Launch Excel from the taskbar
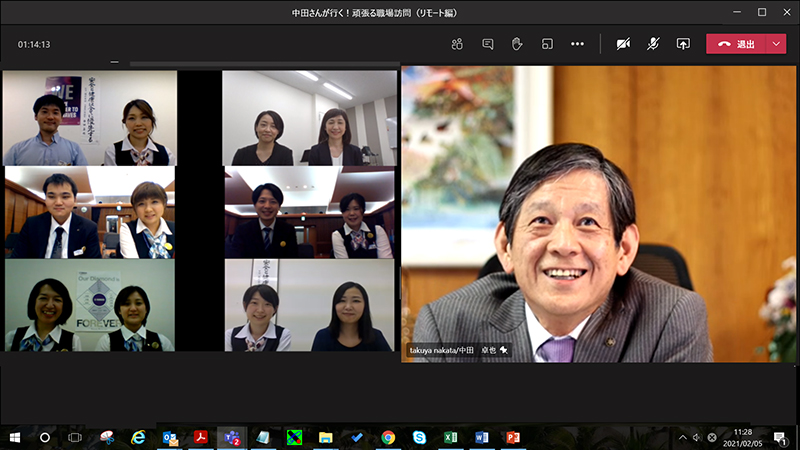The height and width of the screenshot is (450, 800). click(x=450, y=437)
